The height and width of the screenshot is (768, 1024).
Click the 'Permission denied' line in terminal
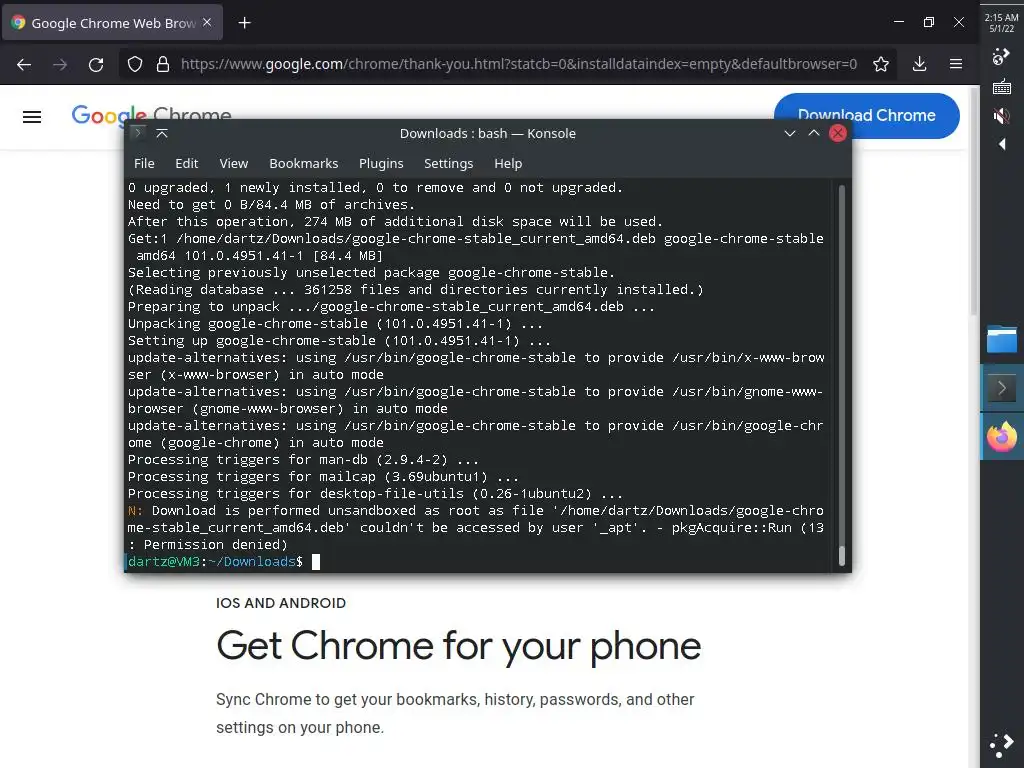click(208, 545)
